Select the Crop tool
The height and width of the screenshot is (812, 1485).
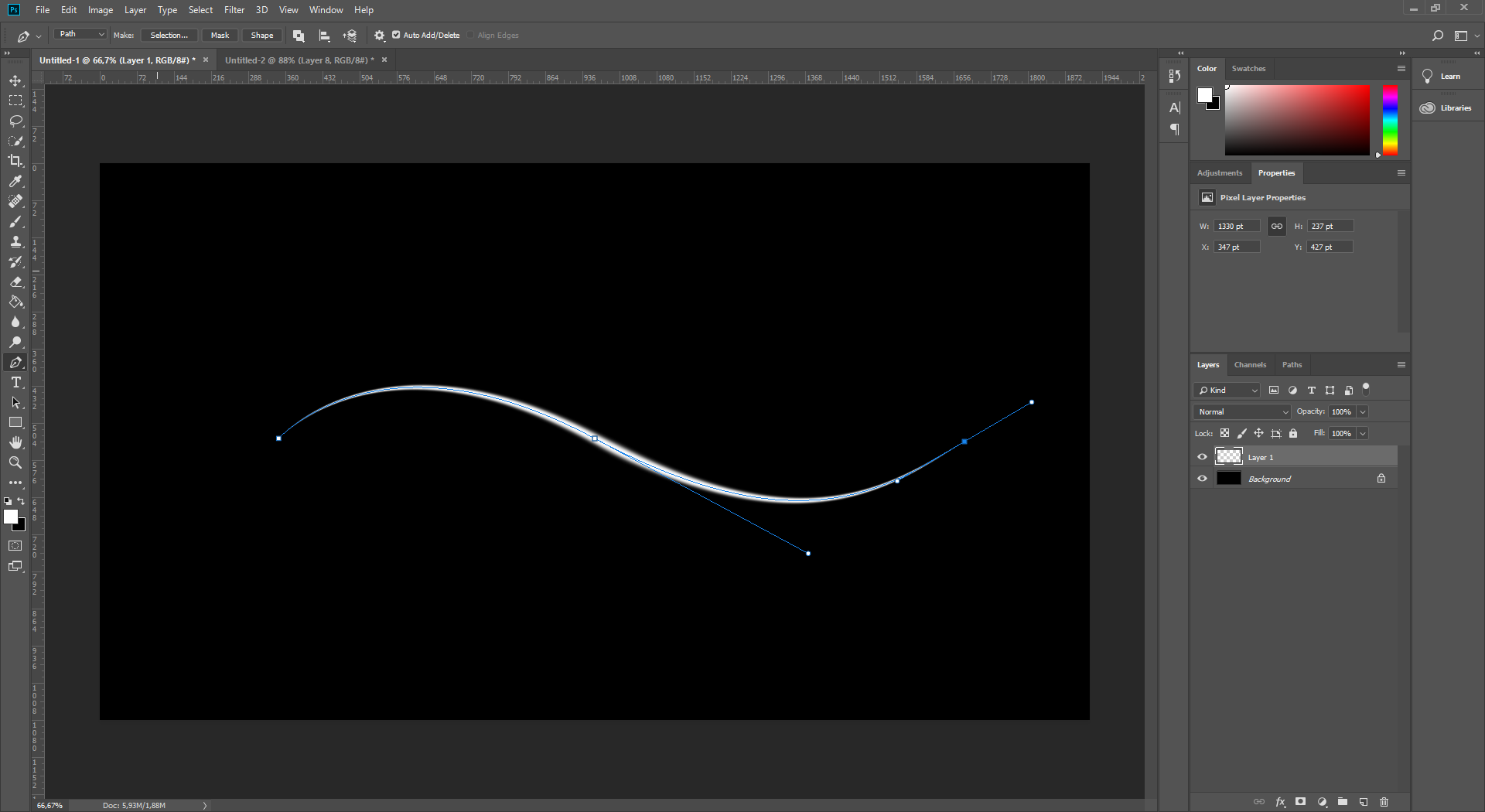coord(15,161)
